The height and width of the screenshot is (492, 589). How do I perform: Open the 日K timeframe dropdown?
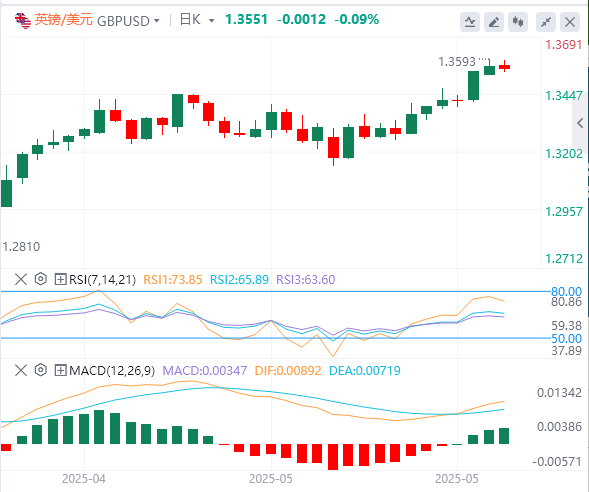[x=197, y=20]
